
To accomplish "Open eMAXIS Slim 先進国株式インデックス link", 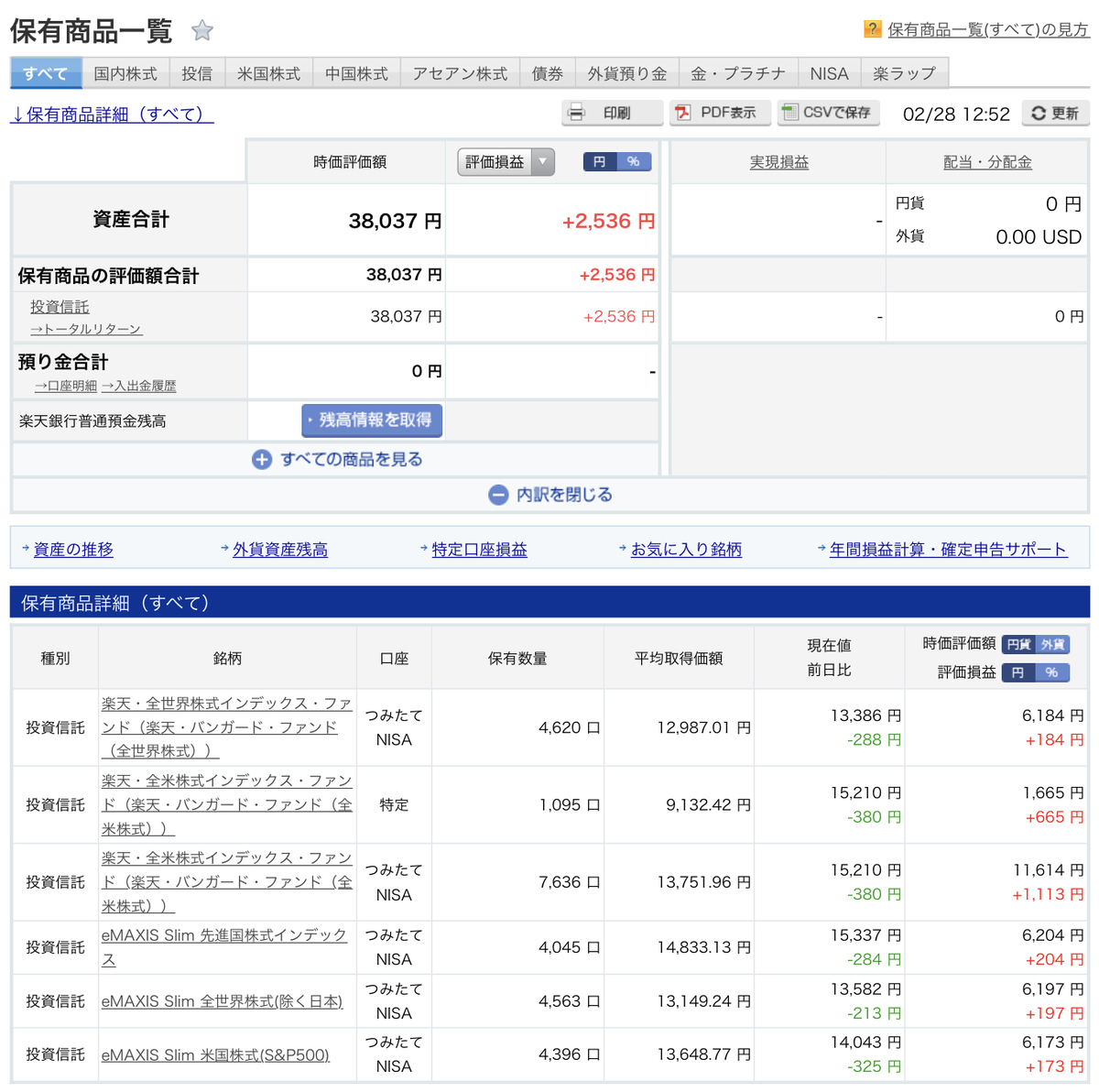I will [224, 947].
